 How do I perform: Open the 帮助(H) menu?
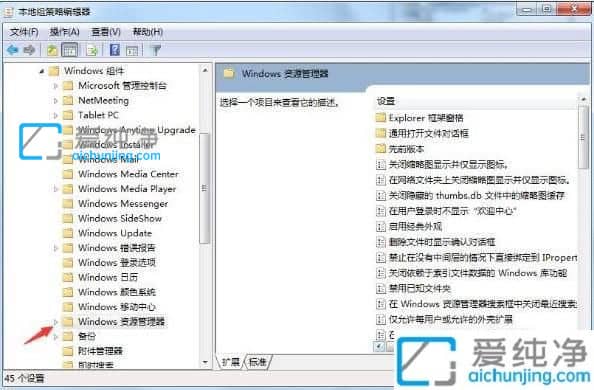147,32
